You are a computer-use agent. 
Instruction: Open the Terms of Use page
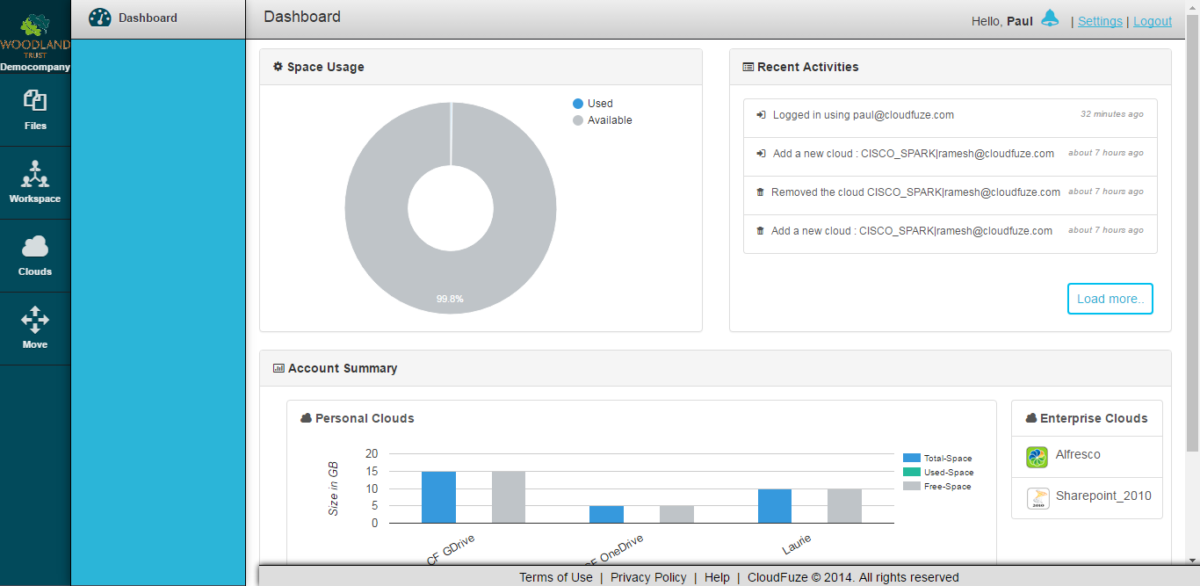coord(556,577)
